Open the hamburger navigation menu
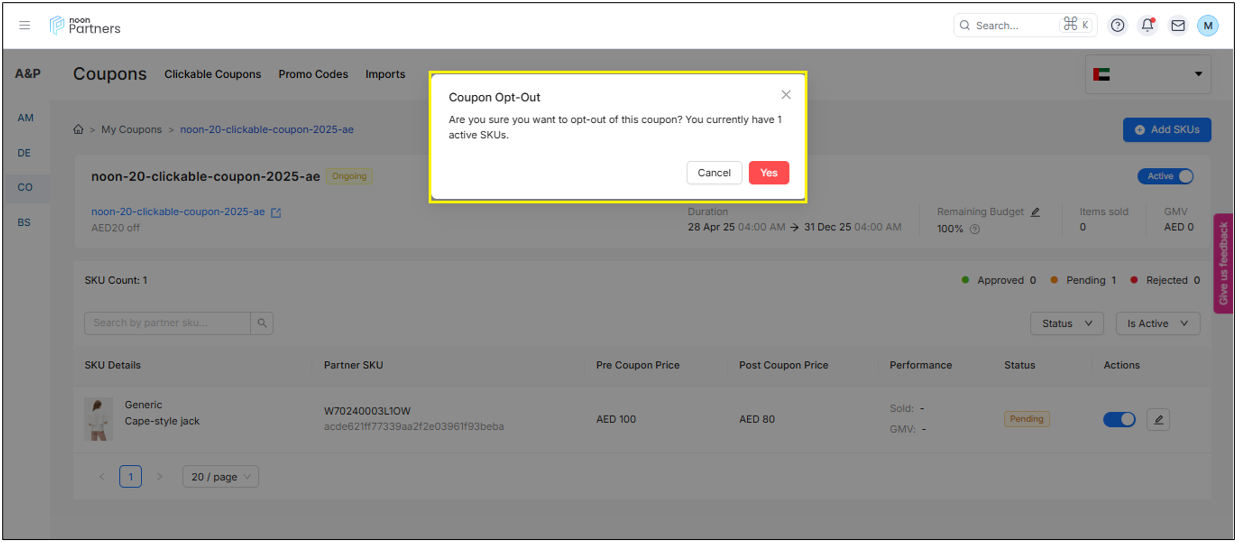 25,25
